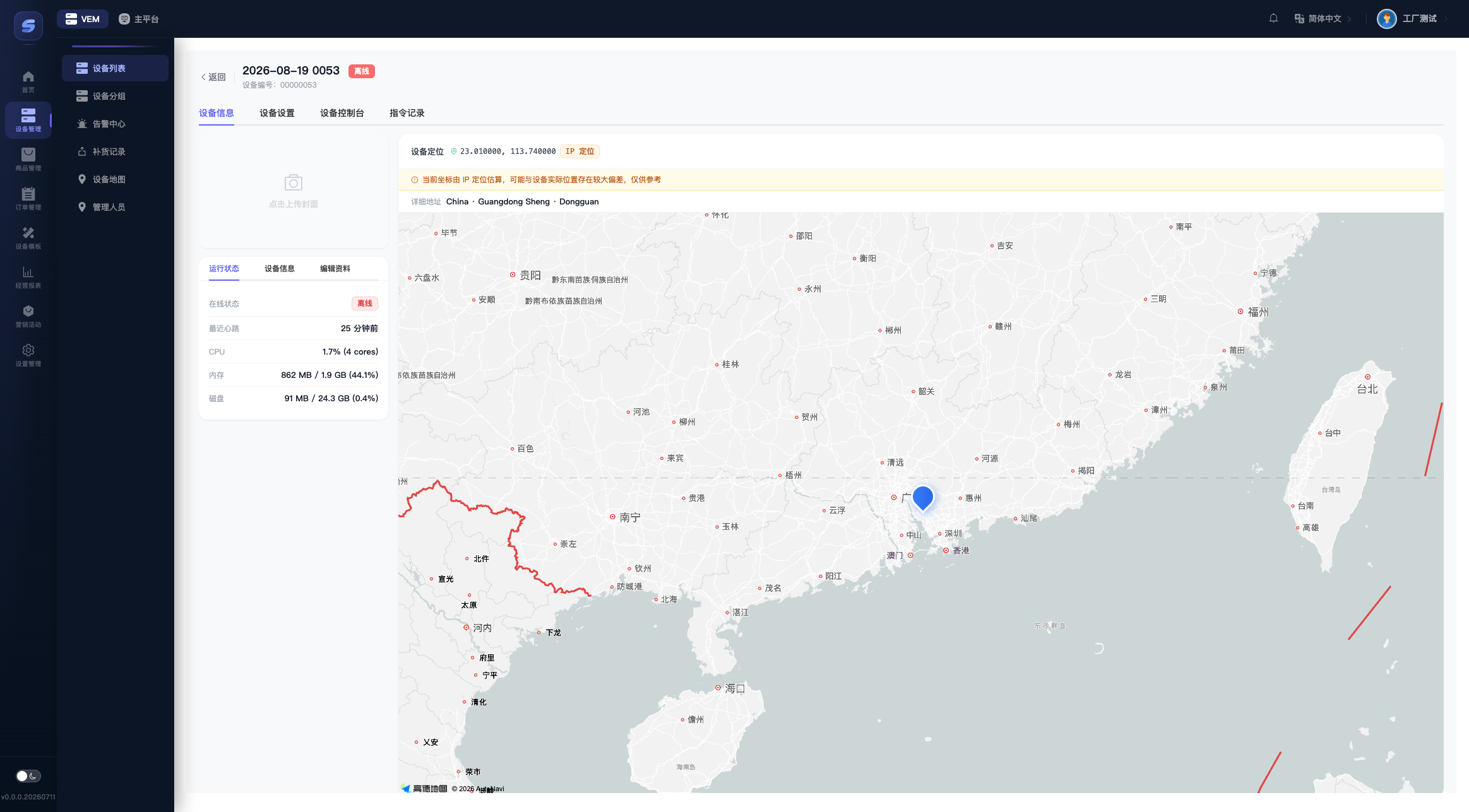
Task: Go back with the 返回 button
Action: click(x=213, y=77)
